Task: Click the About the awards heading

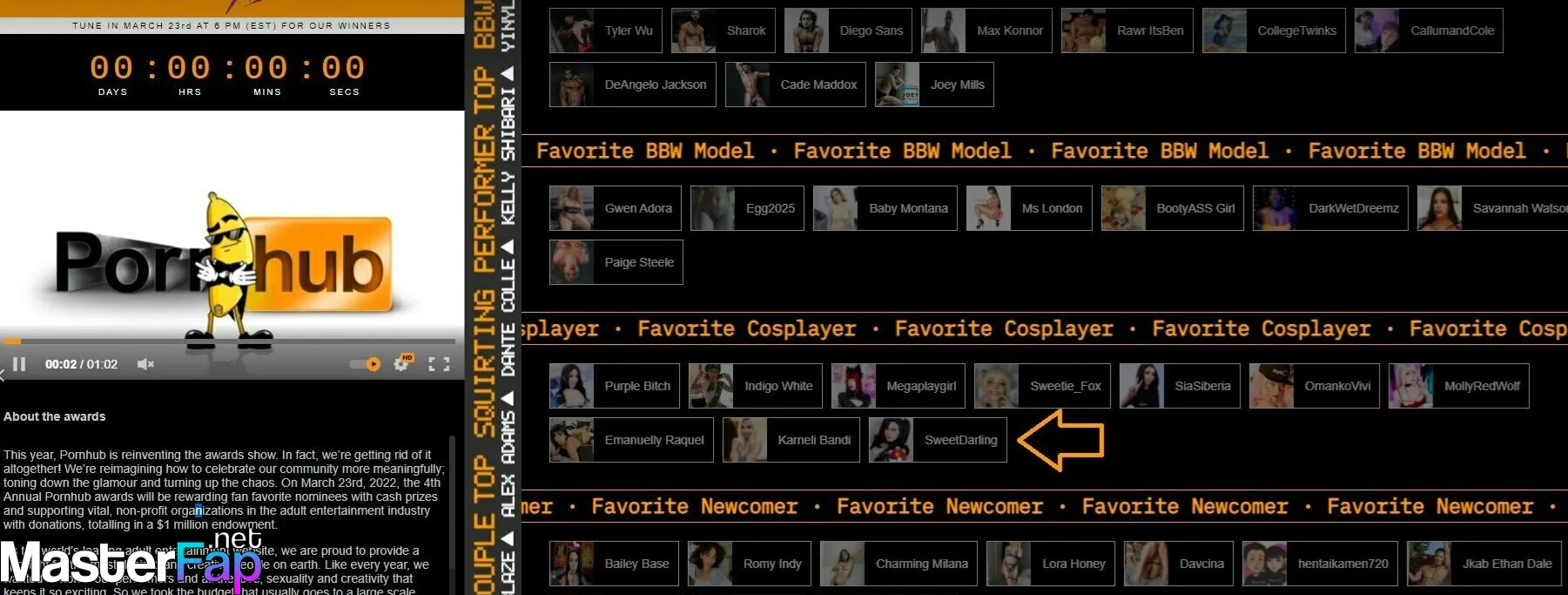Action: (55, 416)
